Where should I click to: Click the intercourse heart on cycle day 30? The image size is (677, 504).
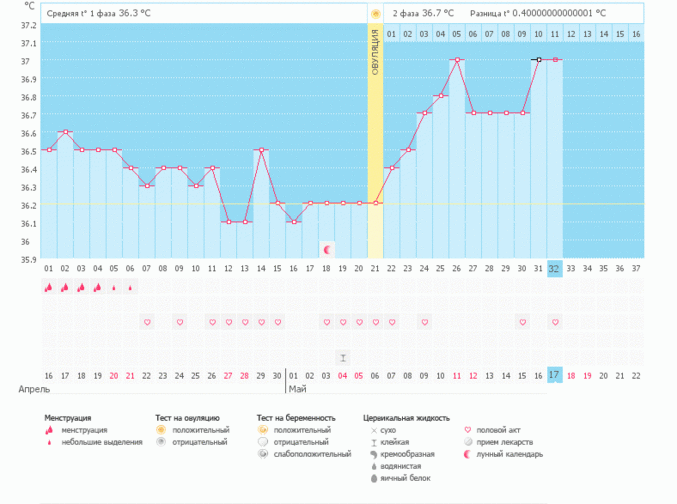(x=522, y=322)
